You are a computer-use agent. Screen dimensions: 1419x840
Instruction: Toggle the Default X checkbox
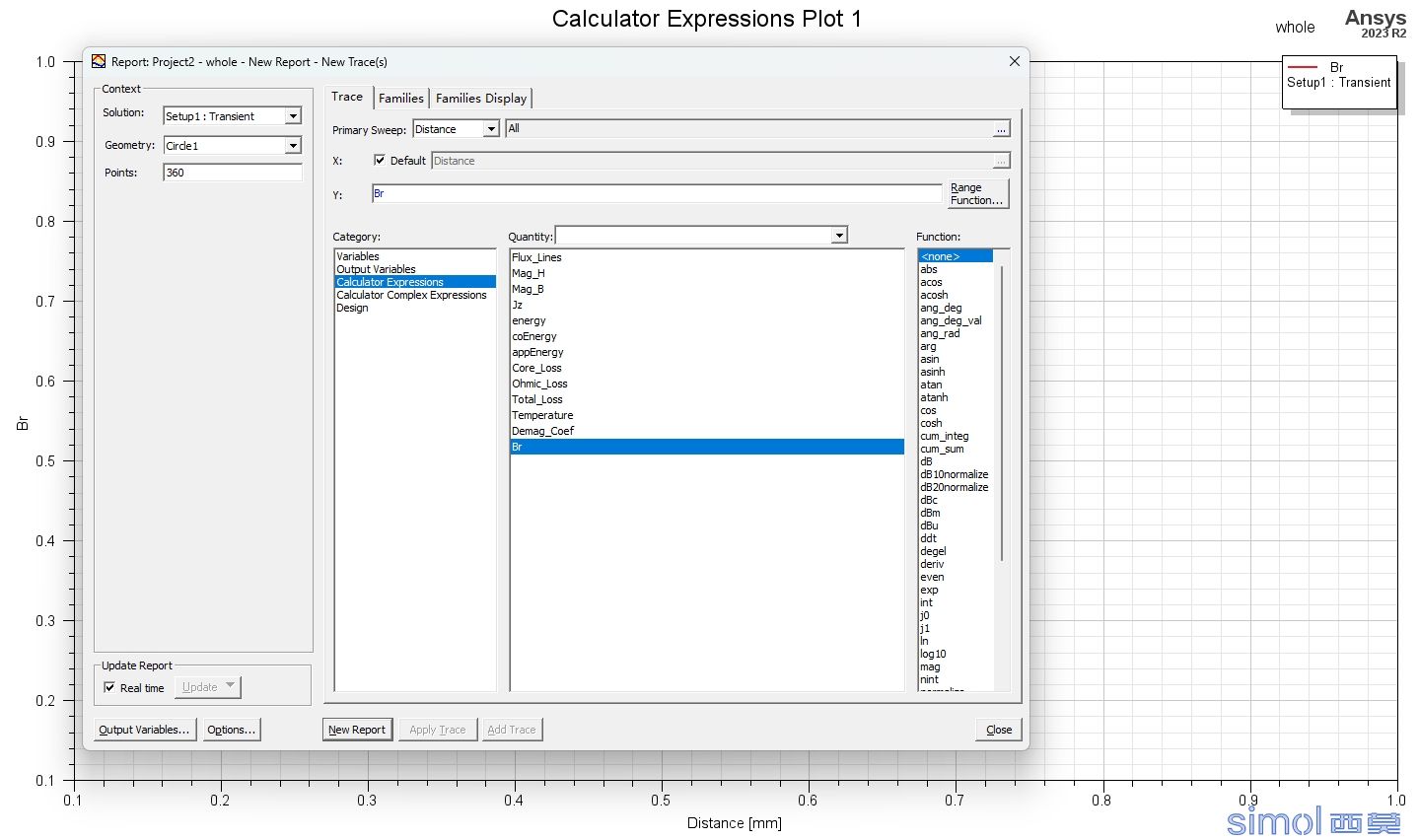(x=380, y=160)
